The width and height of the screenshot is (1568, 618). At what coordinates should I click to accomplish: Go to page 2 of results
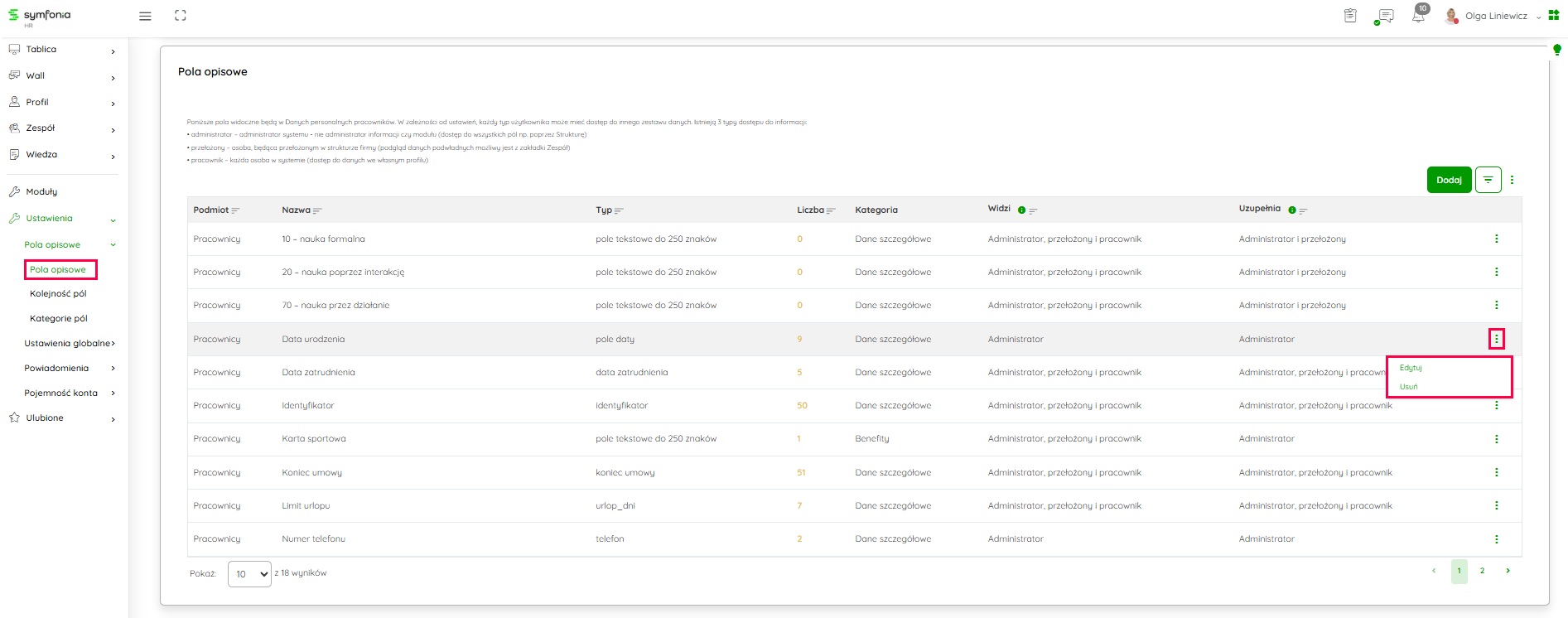(x=1482, y=571)
